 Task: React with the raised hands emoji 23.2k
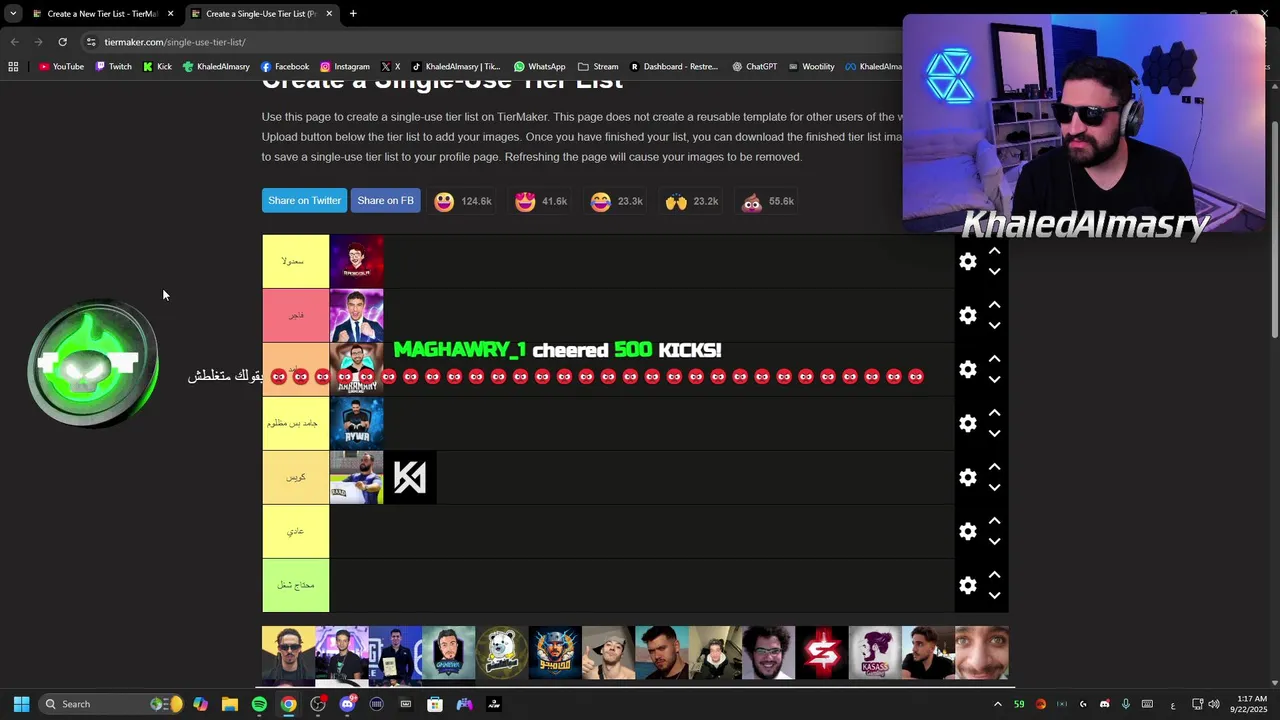tap(692, 201)
